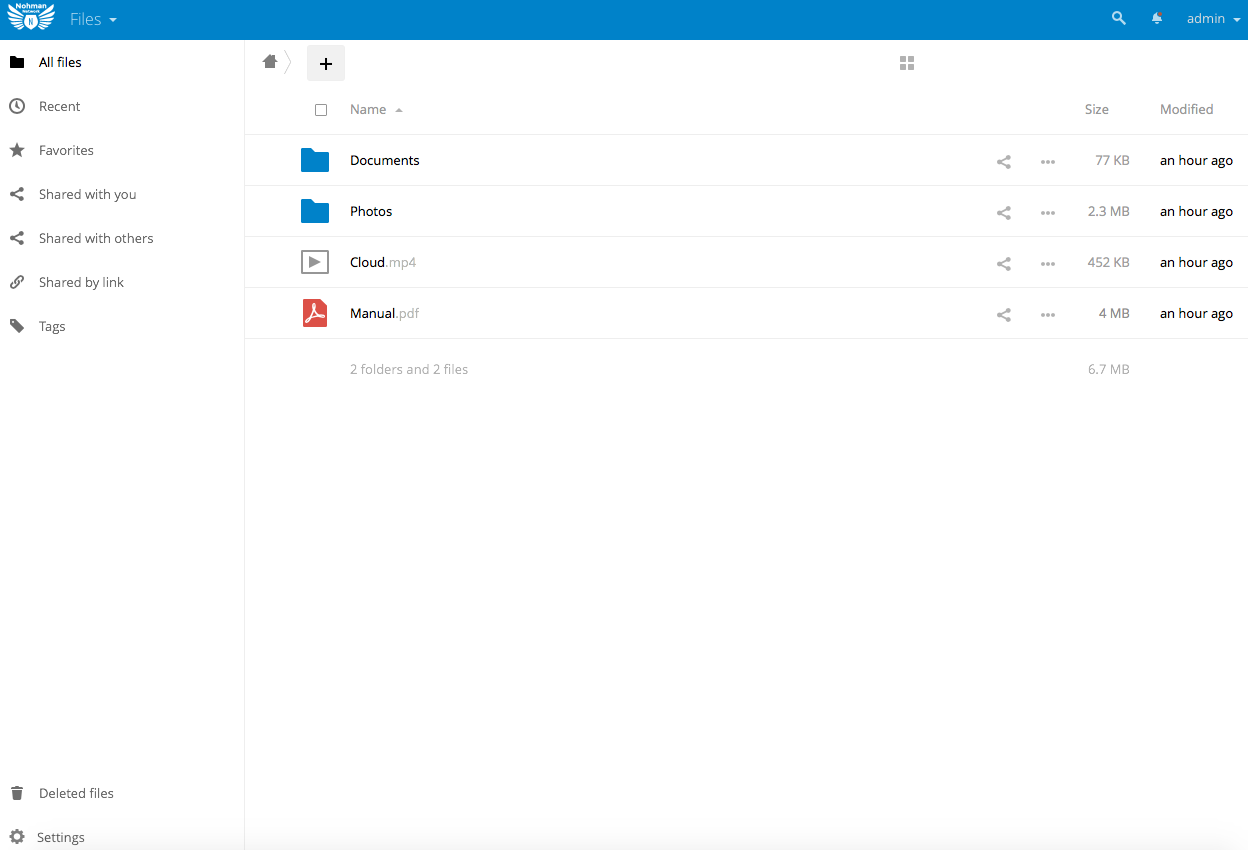The height and width of the screenshot is (850, 1248).
Task: Open the Manual.pdf file thumbnail
Action: [315, 313]
